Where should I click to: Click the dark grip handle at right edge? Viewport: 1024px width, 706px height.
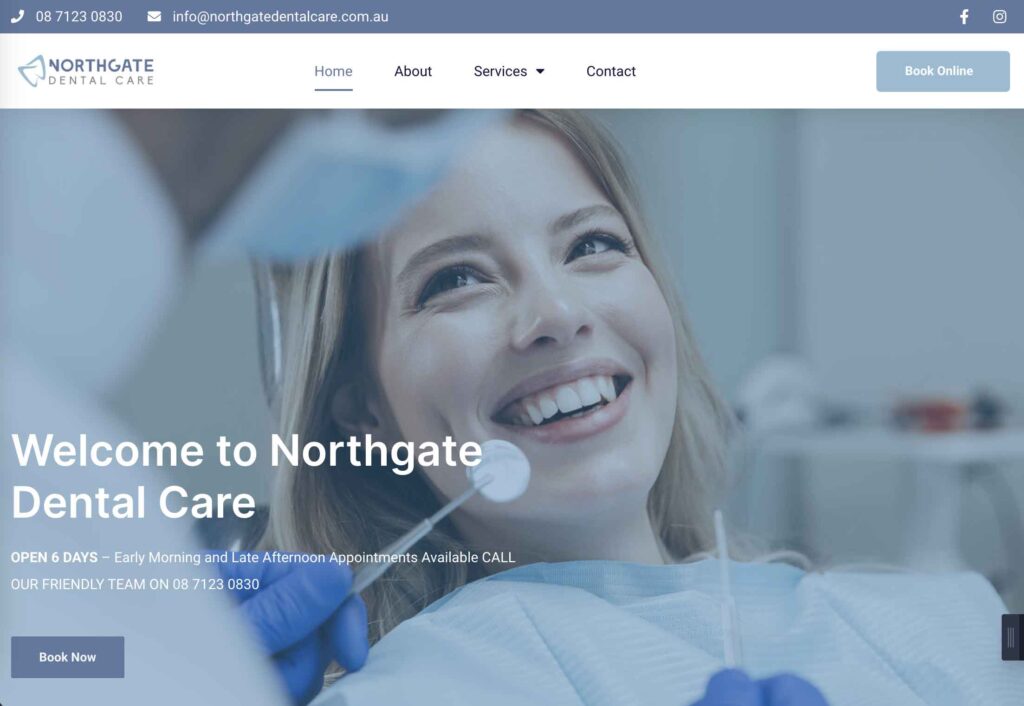(x=1012, y=637)
